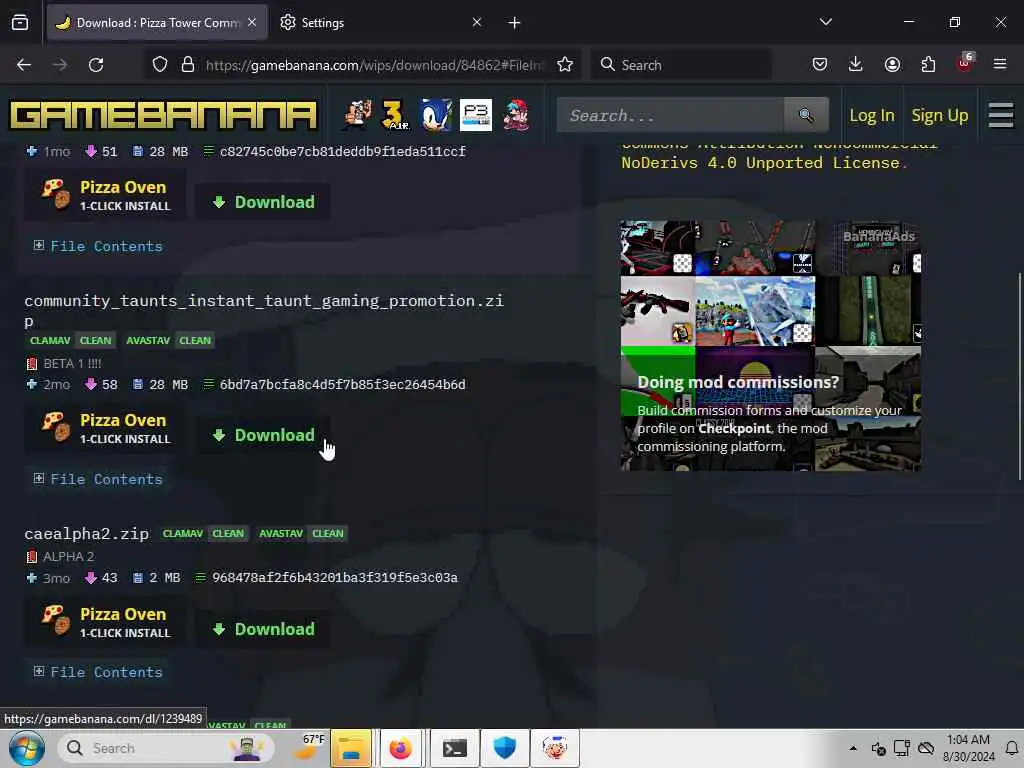Bookmark this page with the star icon
This screenshot has height=768, width=1024.
(x=565, y=65)
